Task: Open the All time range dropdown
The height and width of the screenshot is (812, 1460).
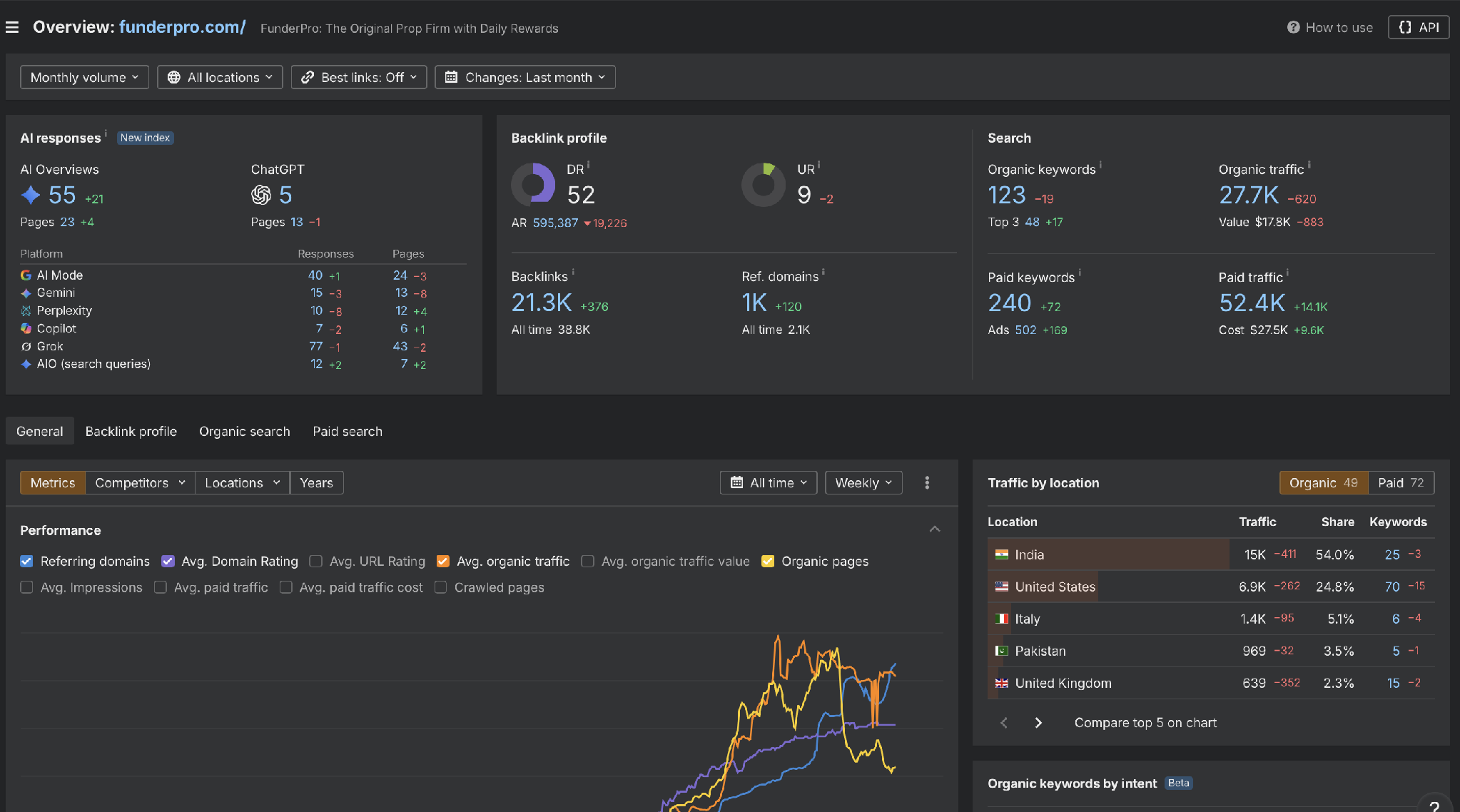Action: click(x=769, y=483)
